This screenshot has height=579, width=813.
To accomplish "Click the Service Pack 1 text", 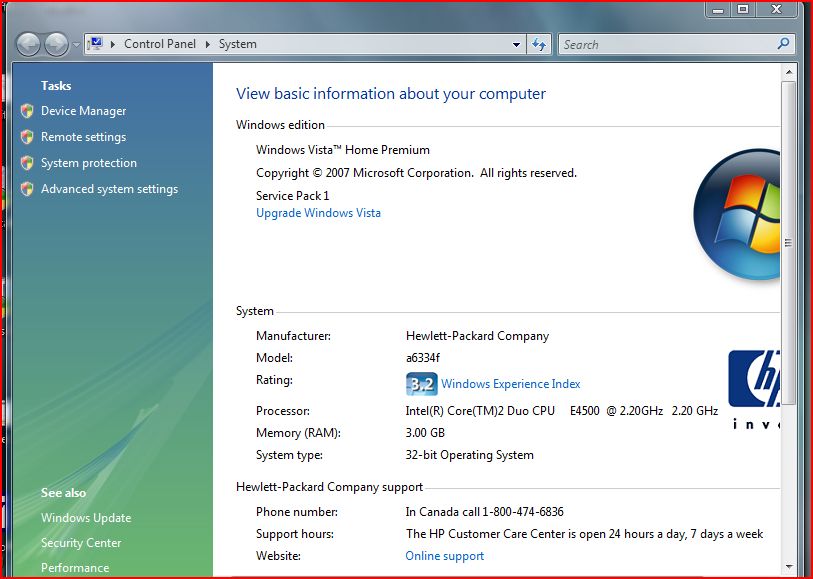I will point(292,196).
